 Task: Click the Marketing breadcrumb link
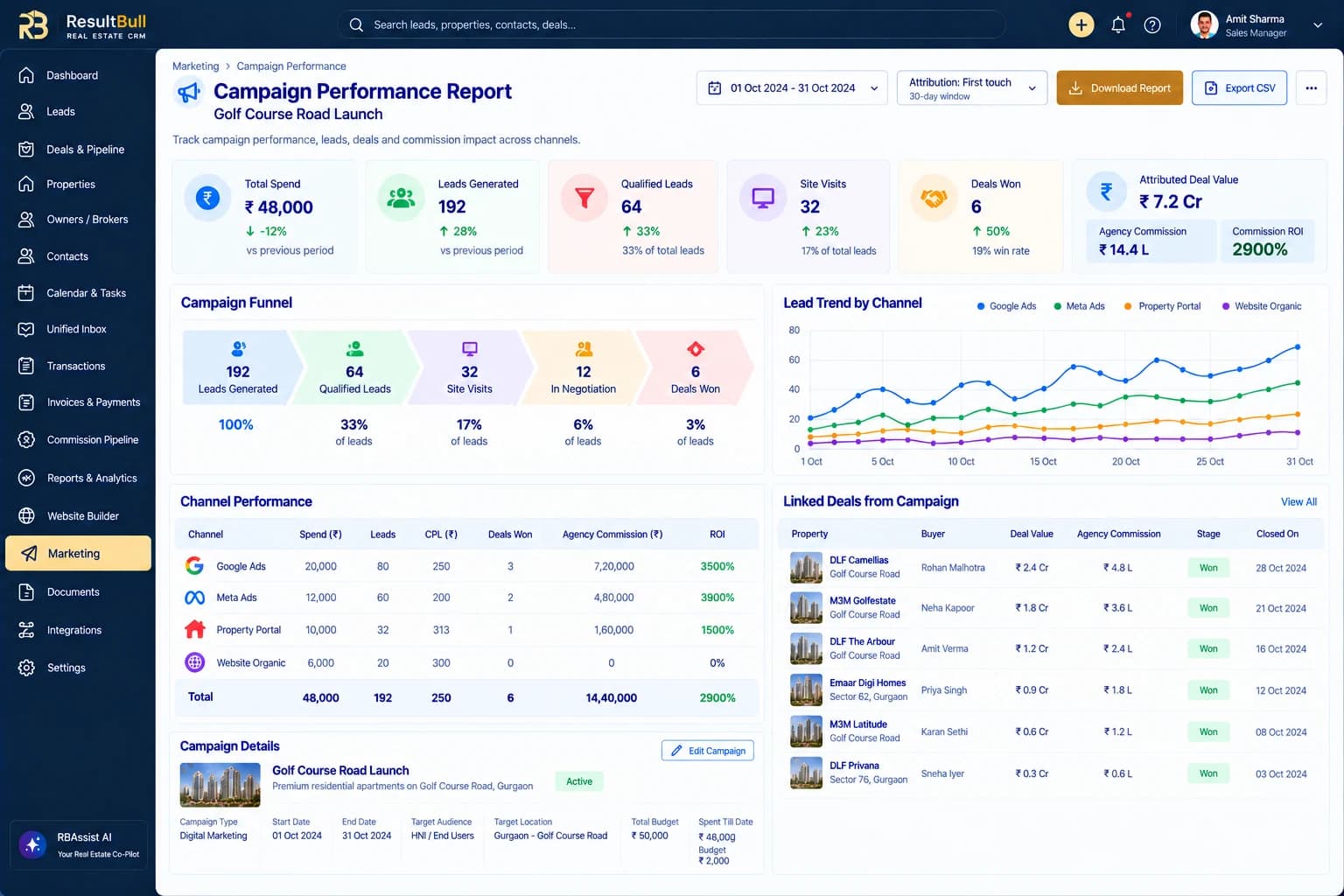(x=196, y=66)
